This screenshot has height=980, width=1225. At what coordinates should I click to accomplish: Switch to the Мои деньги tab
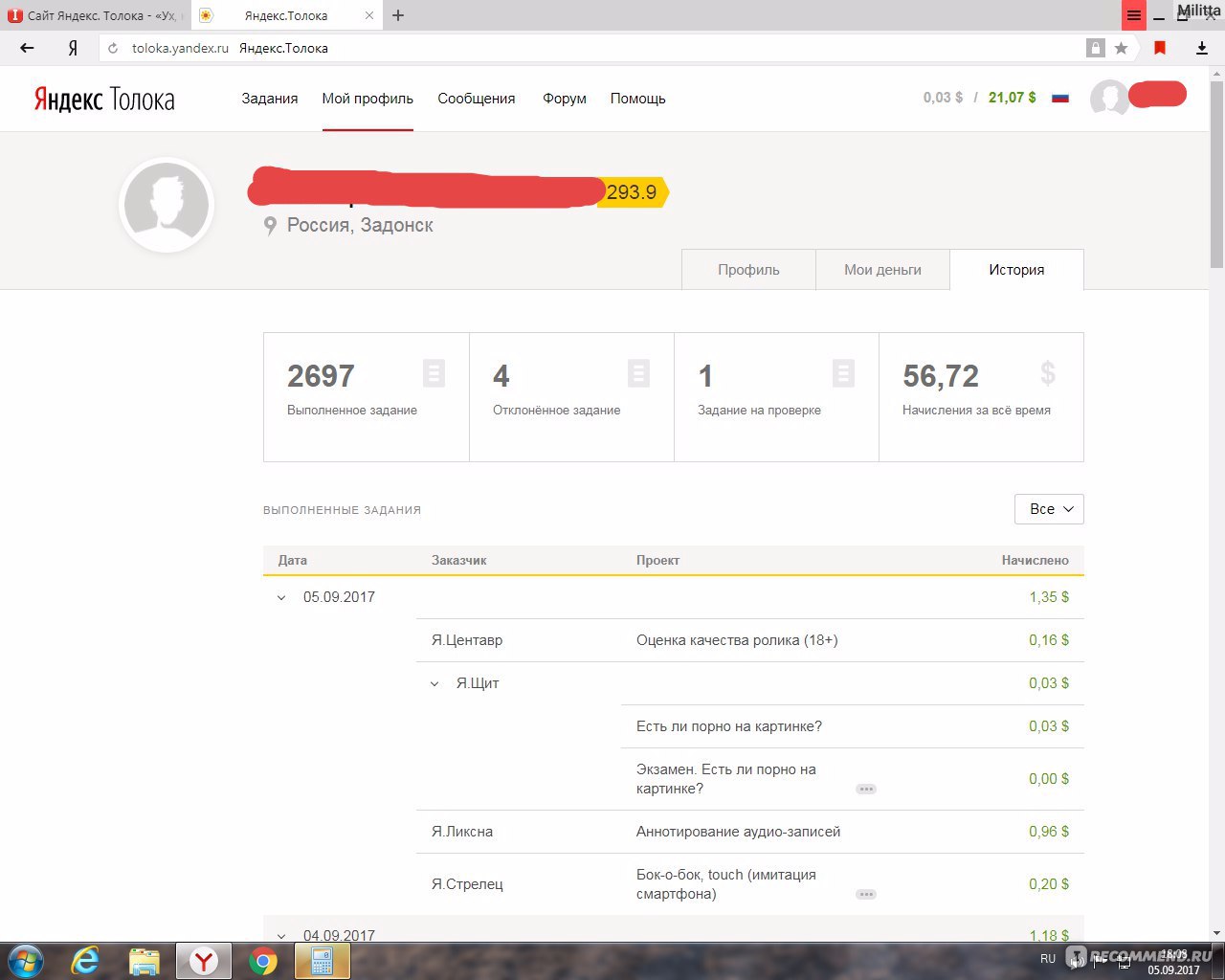pyautogui.click(x=882, y=270)
